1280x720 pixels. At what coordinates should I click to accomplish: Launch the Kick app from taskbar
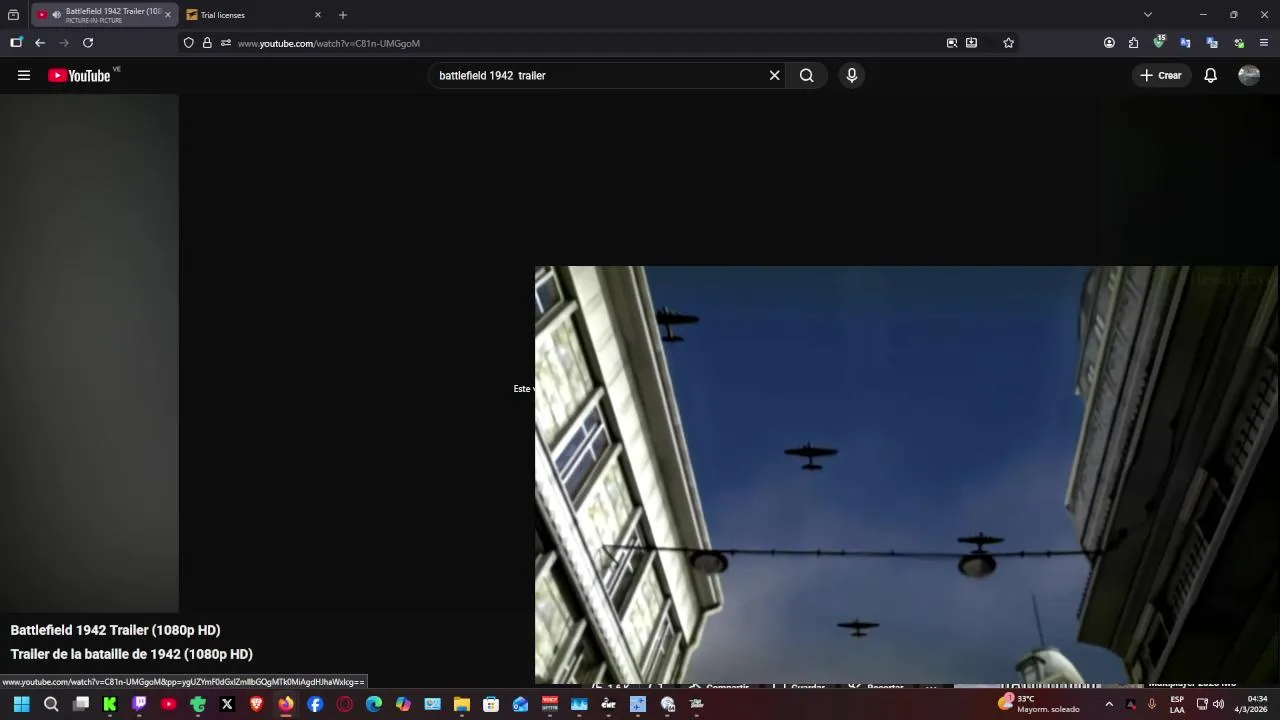coord(110,704)
